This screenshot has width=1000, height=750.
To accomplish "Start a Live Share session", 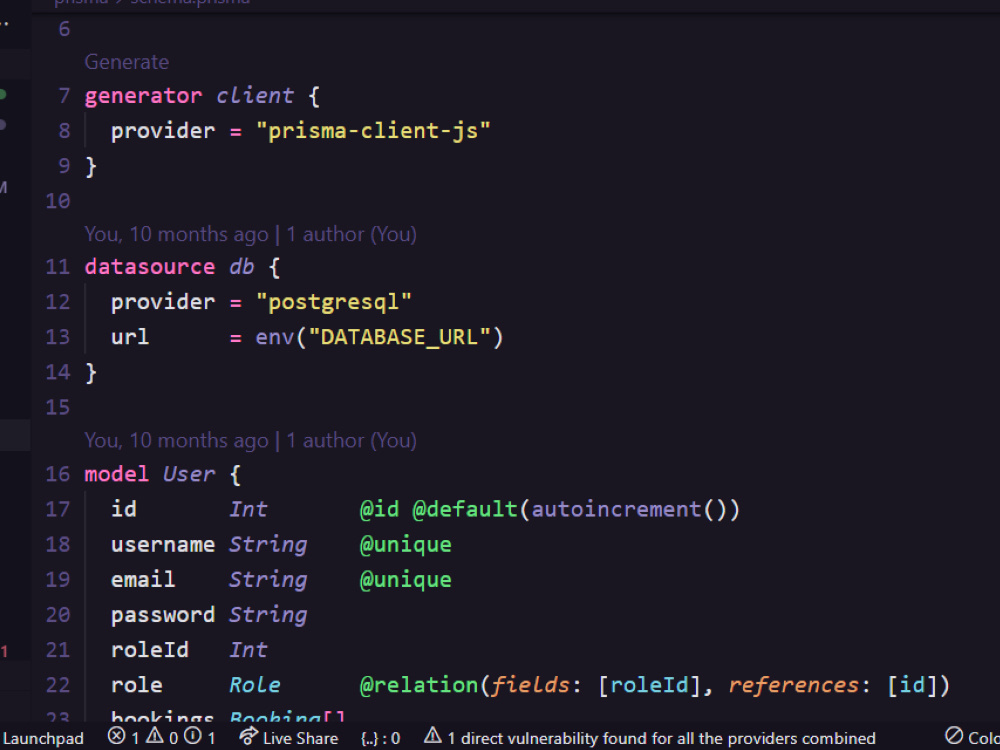I will (289, 738).
